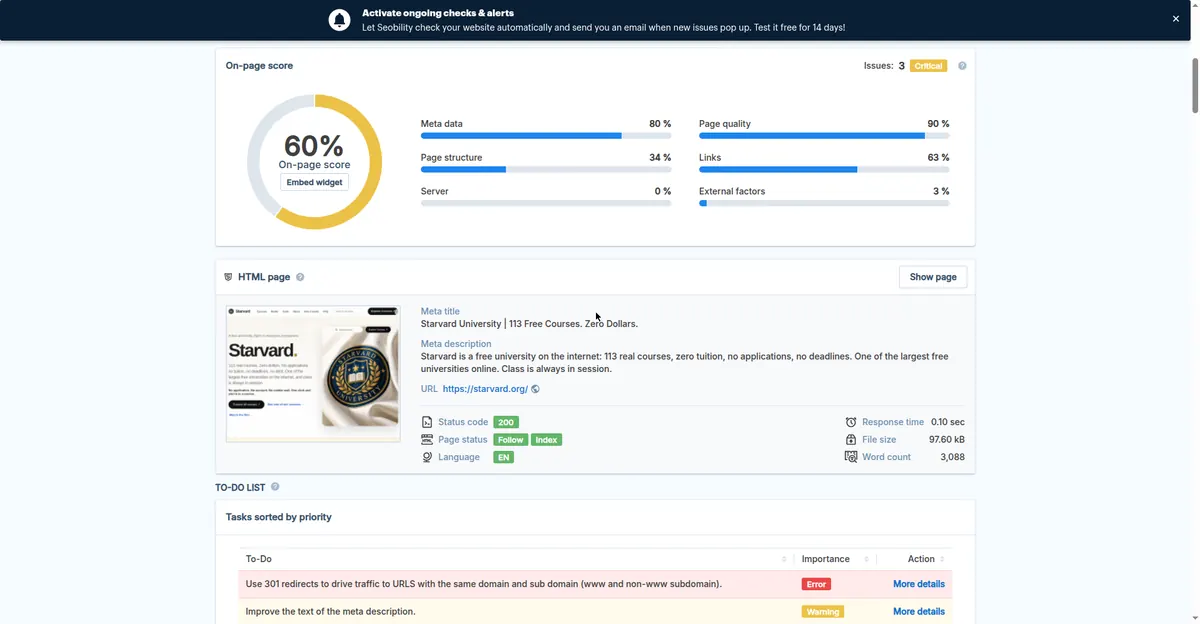
Task: Open help icon next to TO-DO LIST
Action: click(x=275, y=487)
